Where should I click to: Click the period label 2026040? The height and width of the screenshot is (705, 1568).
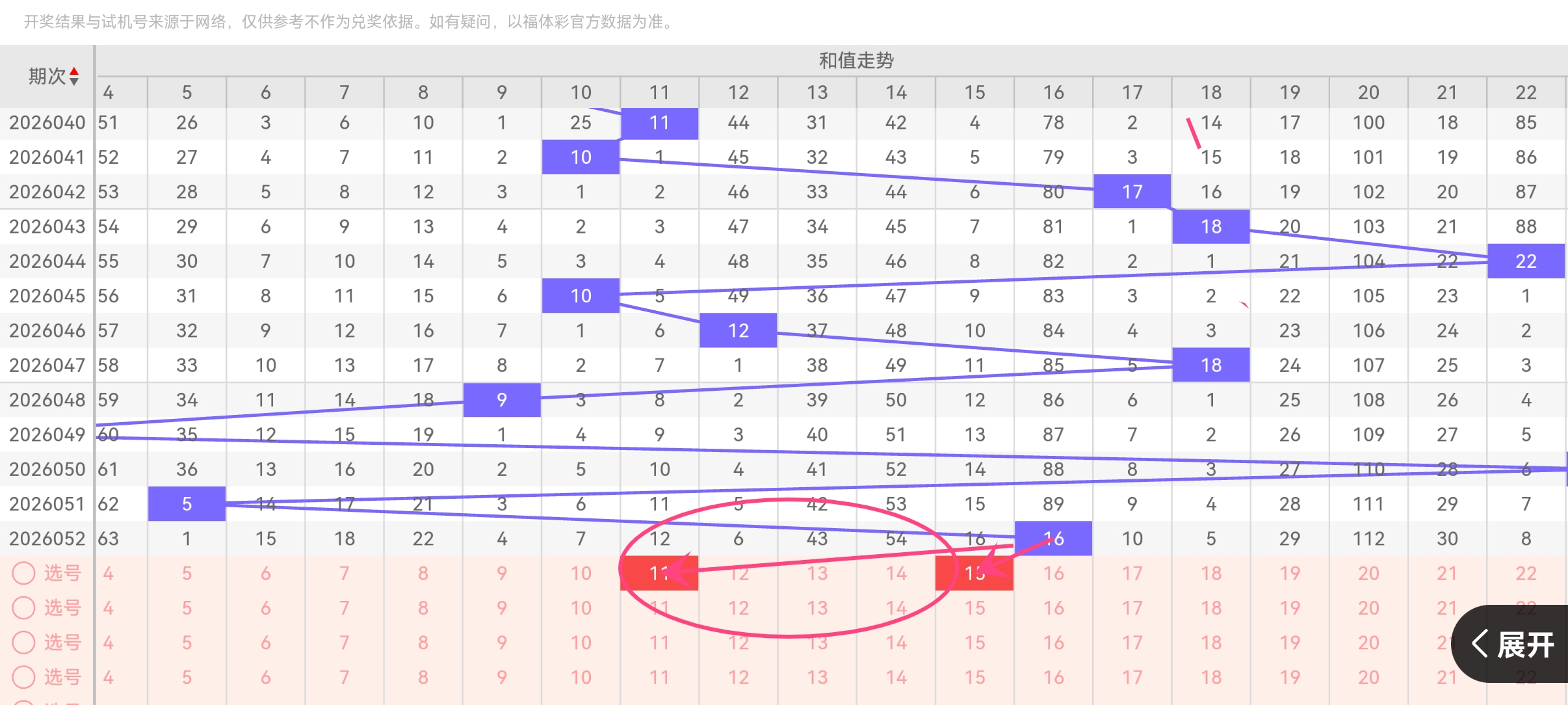[47, 122]
